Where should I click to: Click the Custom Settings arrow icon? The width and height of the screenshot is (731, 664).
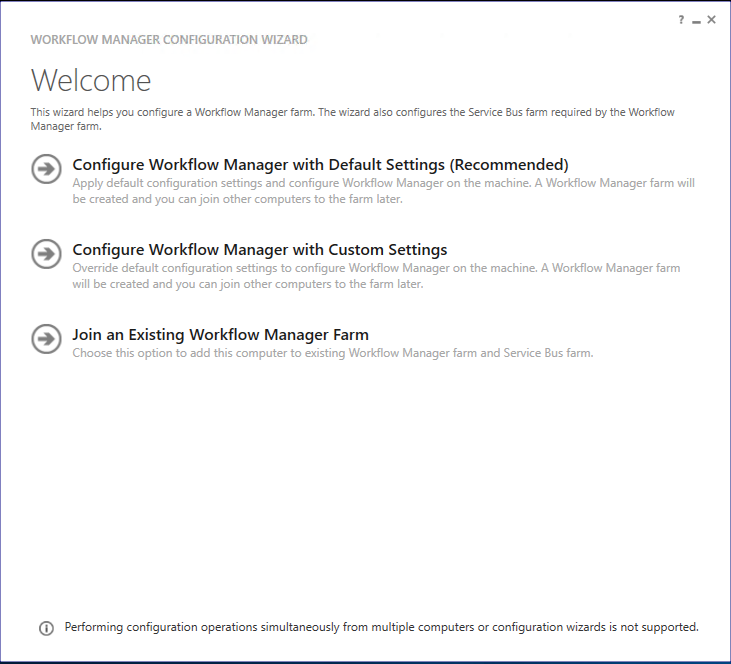(x=46, y=254)
